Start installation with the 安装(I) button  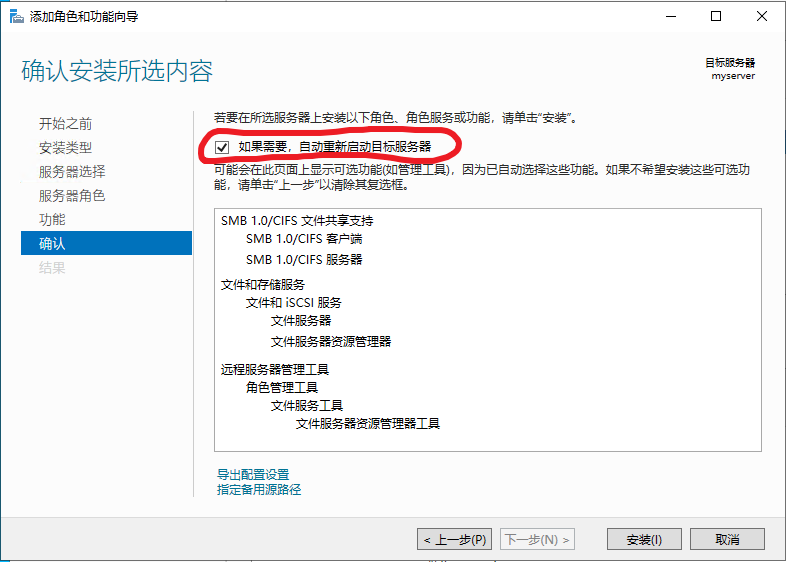[644, 539]
